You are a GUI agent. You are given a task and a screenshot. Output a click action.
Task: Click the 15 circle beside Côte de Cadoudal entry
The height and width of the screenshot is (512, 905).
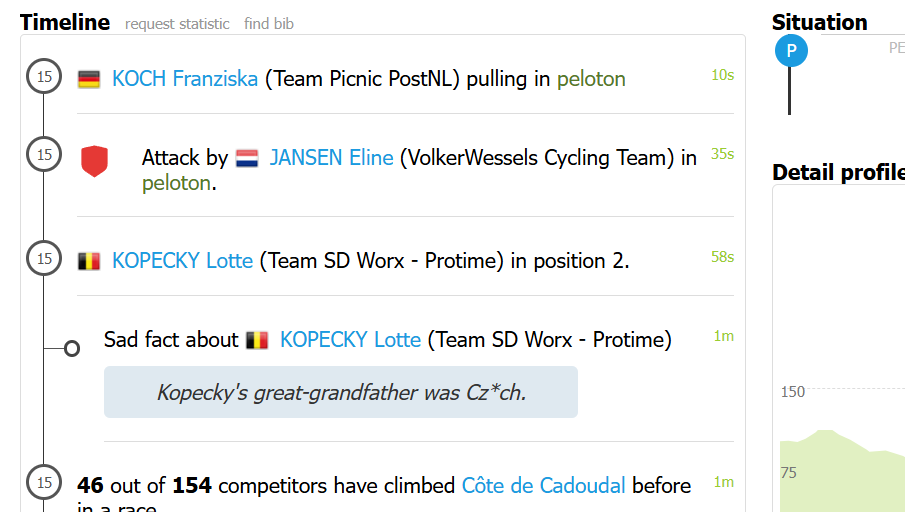[x=44, y=482]
